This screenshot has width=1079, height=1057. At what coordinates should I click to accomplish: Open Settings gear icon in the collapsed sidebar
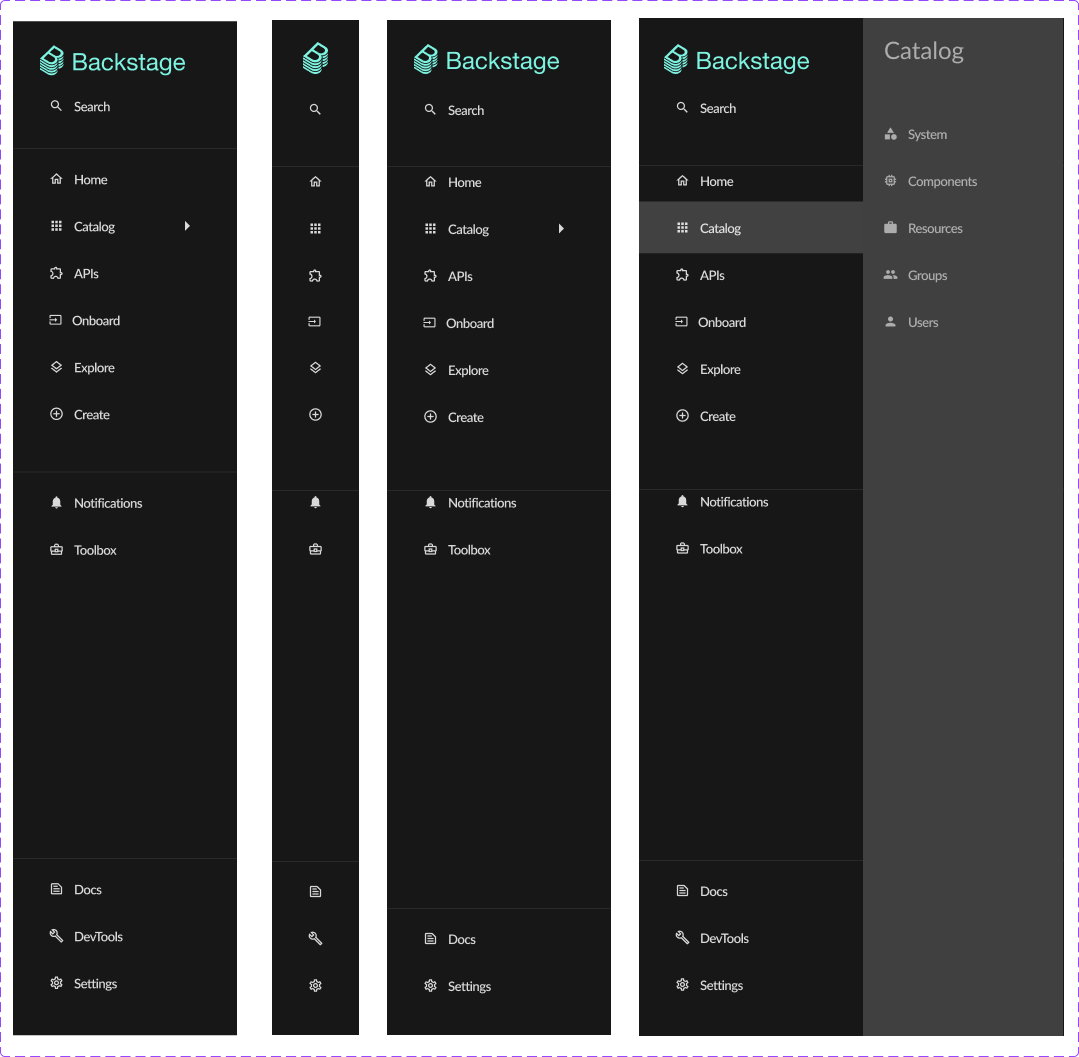[315, 985]
